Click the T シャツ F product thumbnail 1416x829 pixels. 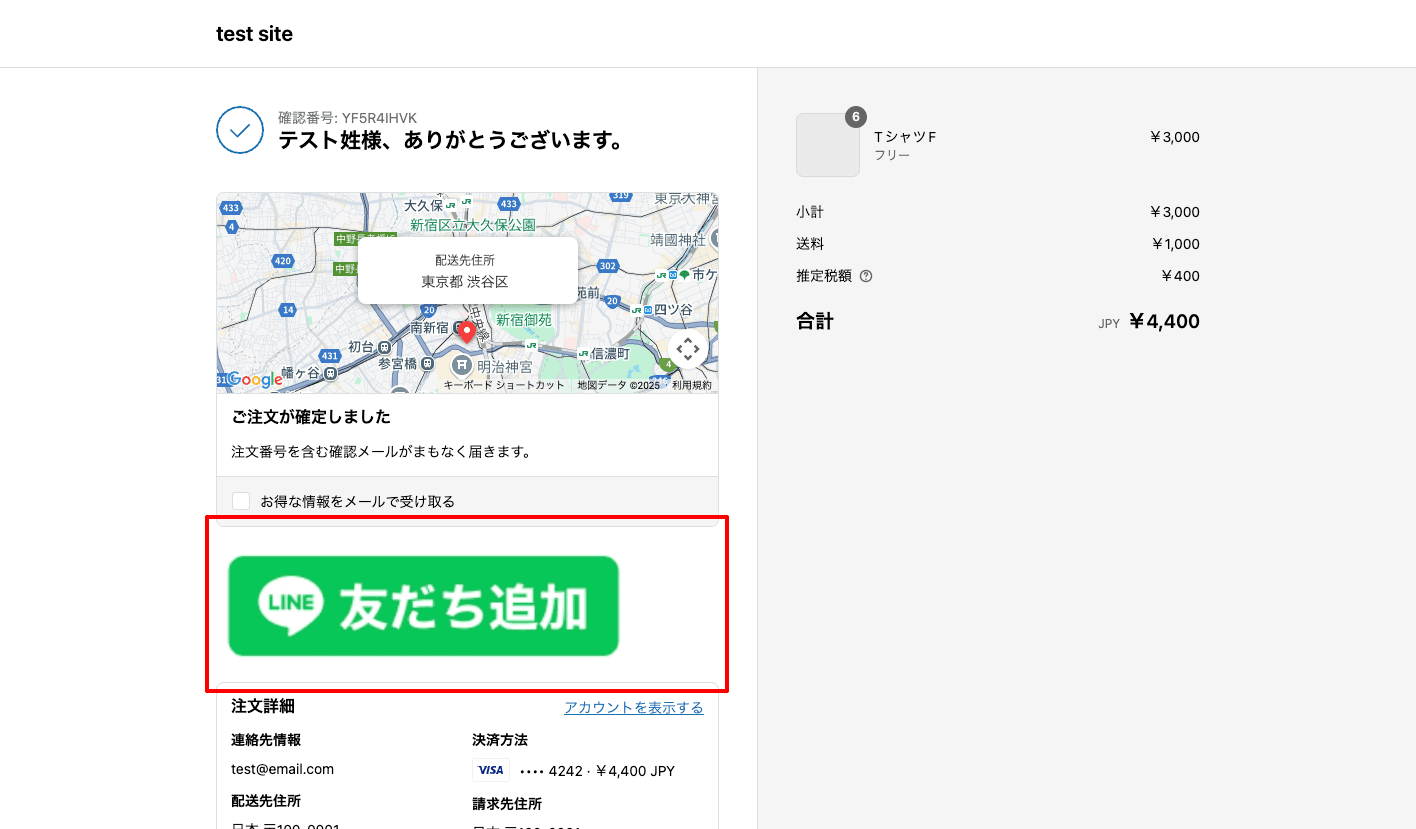pos(828,145)
